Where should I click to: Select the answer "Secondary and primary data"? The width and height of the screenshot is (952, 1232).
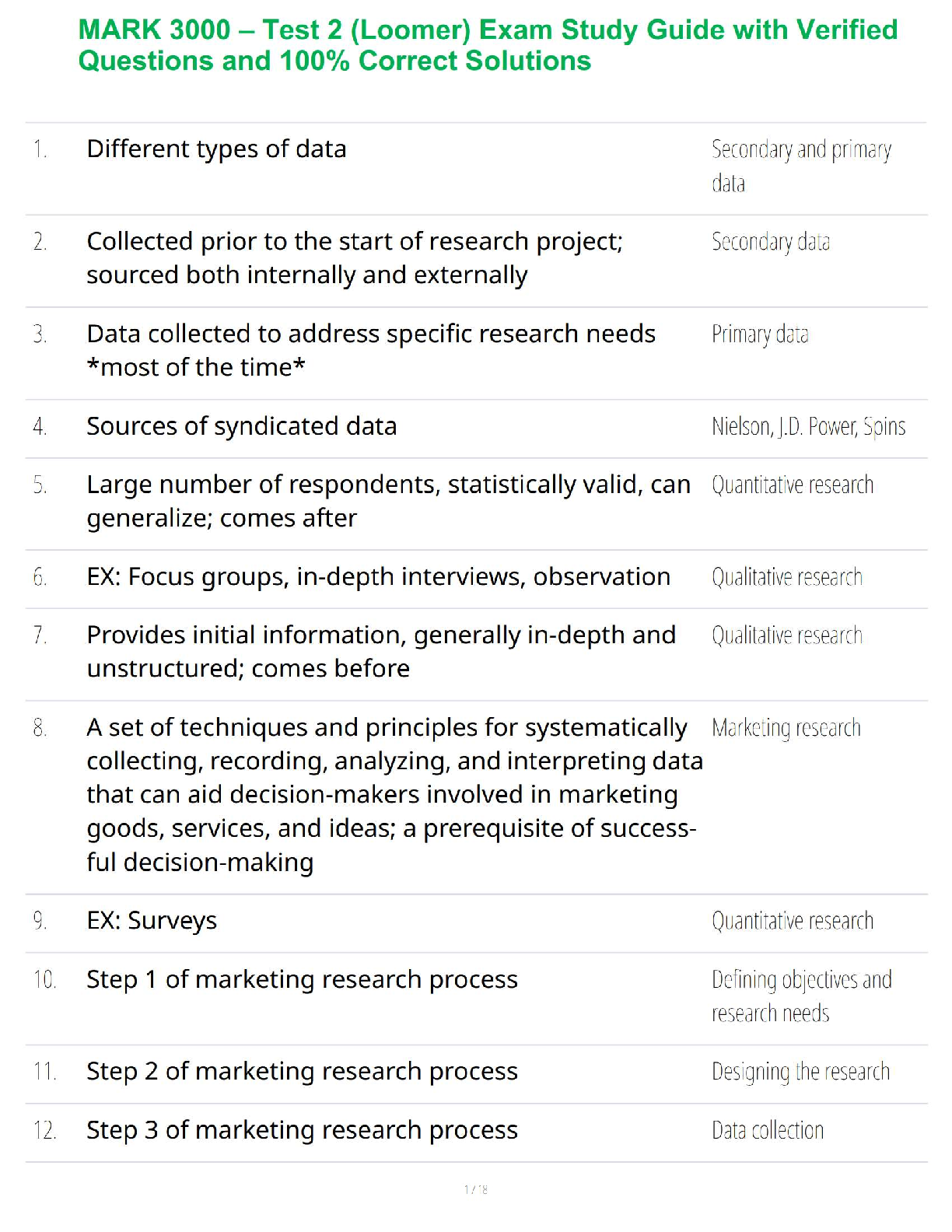(800, 165)
